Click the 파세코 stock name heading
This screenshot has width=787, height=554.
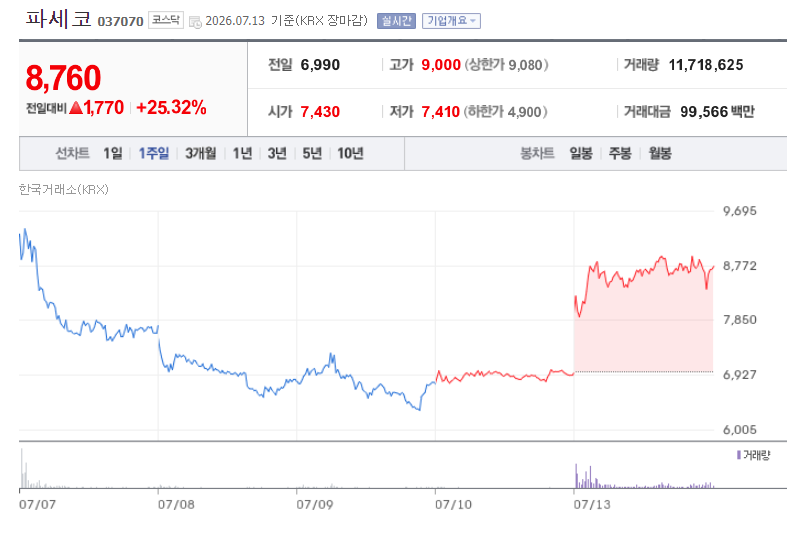click(59, 19)
